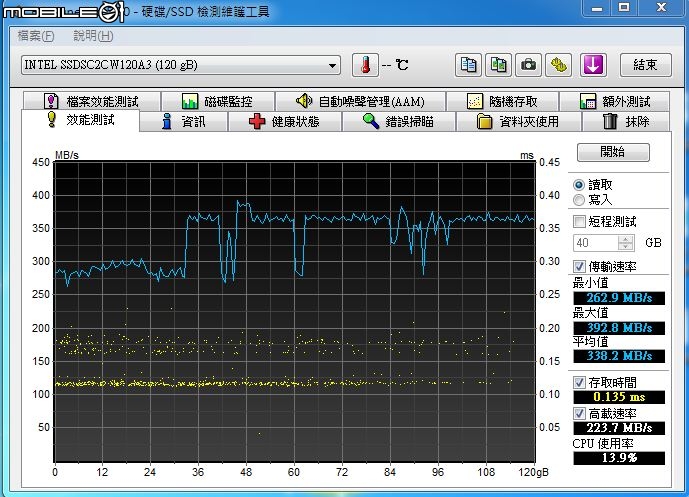Click the maximum value 392.8 MB/s
This screenshot has width=689, height=497.
tap(619, 328)
